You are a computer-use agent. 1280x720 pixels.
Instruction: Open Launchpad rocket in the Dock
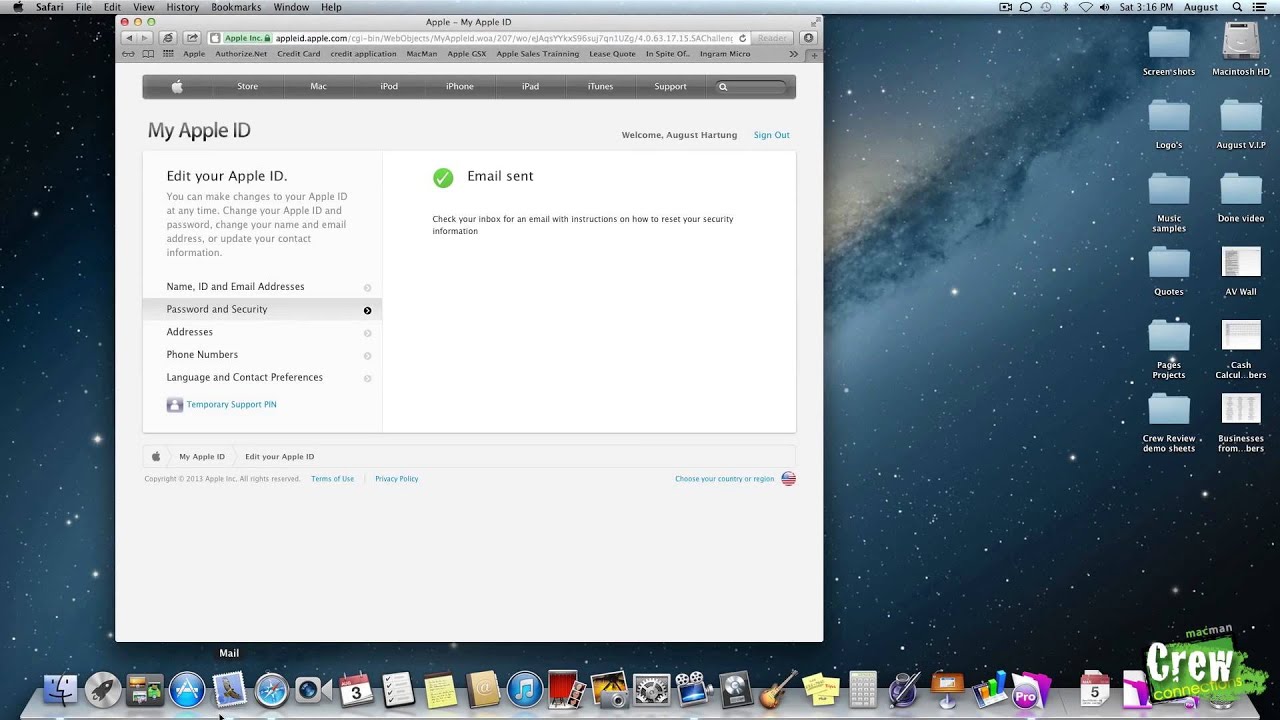103,690
